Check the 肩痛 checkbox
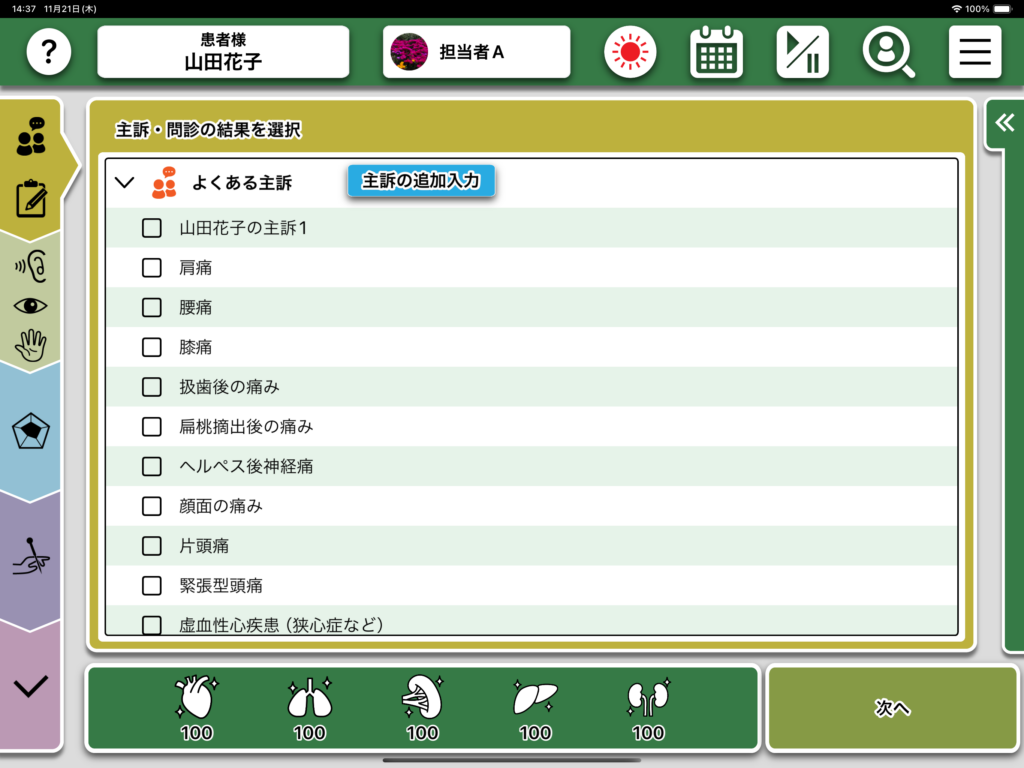The height and width of the screenshot is (768, 1024). click(152, 268)
